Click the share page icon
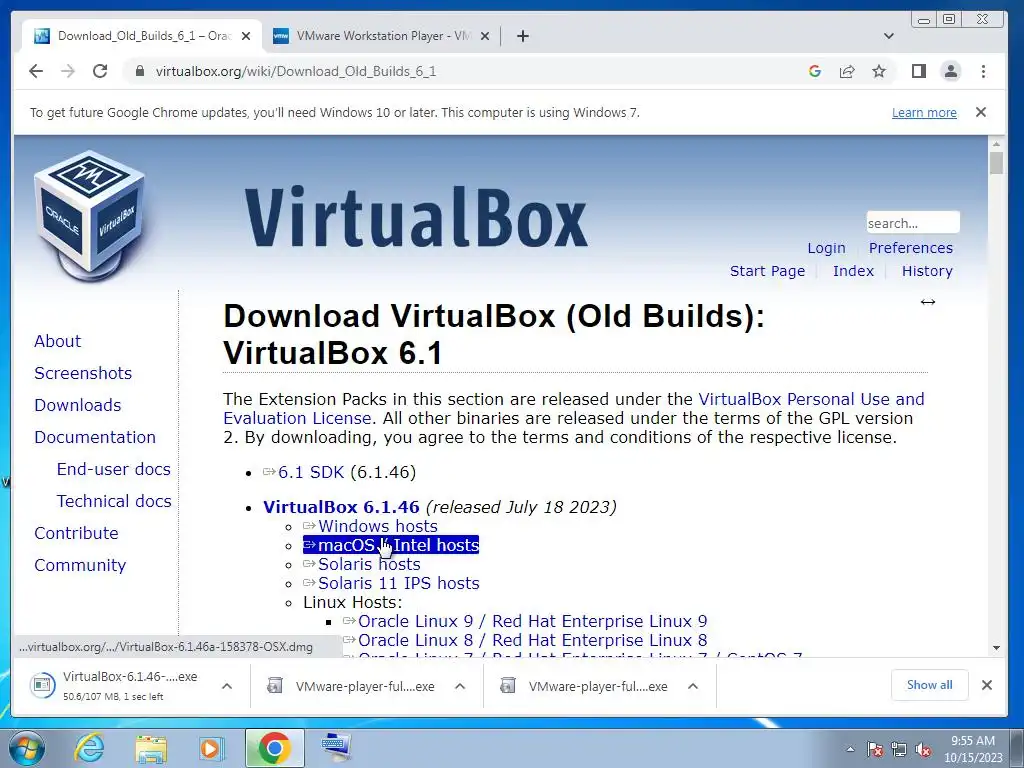1024x768 pixels. (x=847, y=71)
